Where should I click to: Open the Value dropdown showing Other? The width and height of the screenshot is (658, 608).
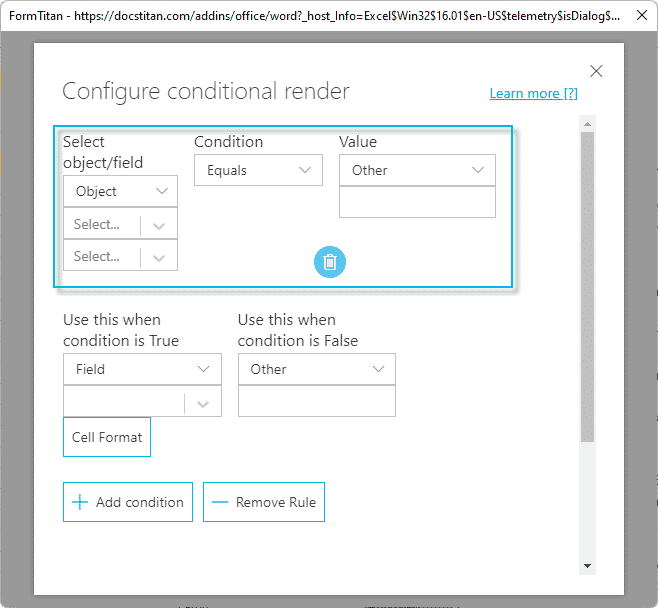pyautogui.click(x=417, y=170)
